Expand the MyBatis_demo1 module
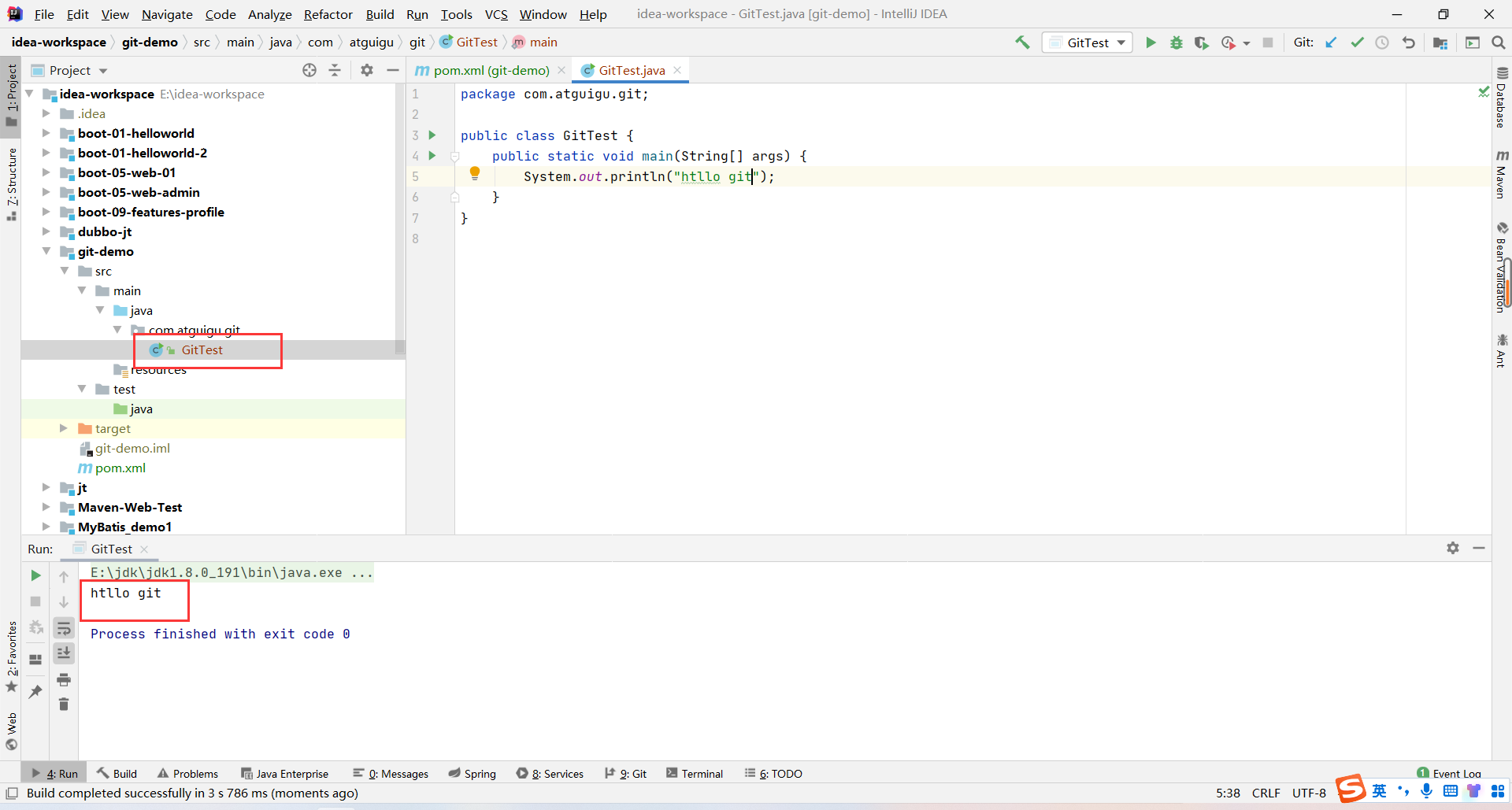The width and height of the screenshot is (1512, 810). (x=46, y=527)
